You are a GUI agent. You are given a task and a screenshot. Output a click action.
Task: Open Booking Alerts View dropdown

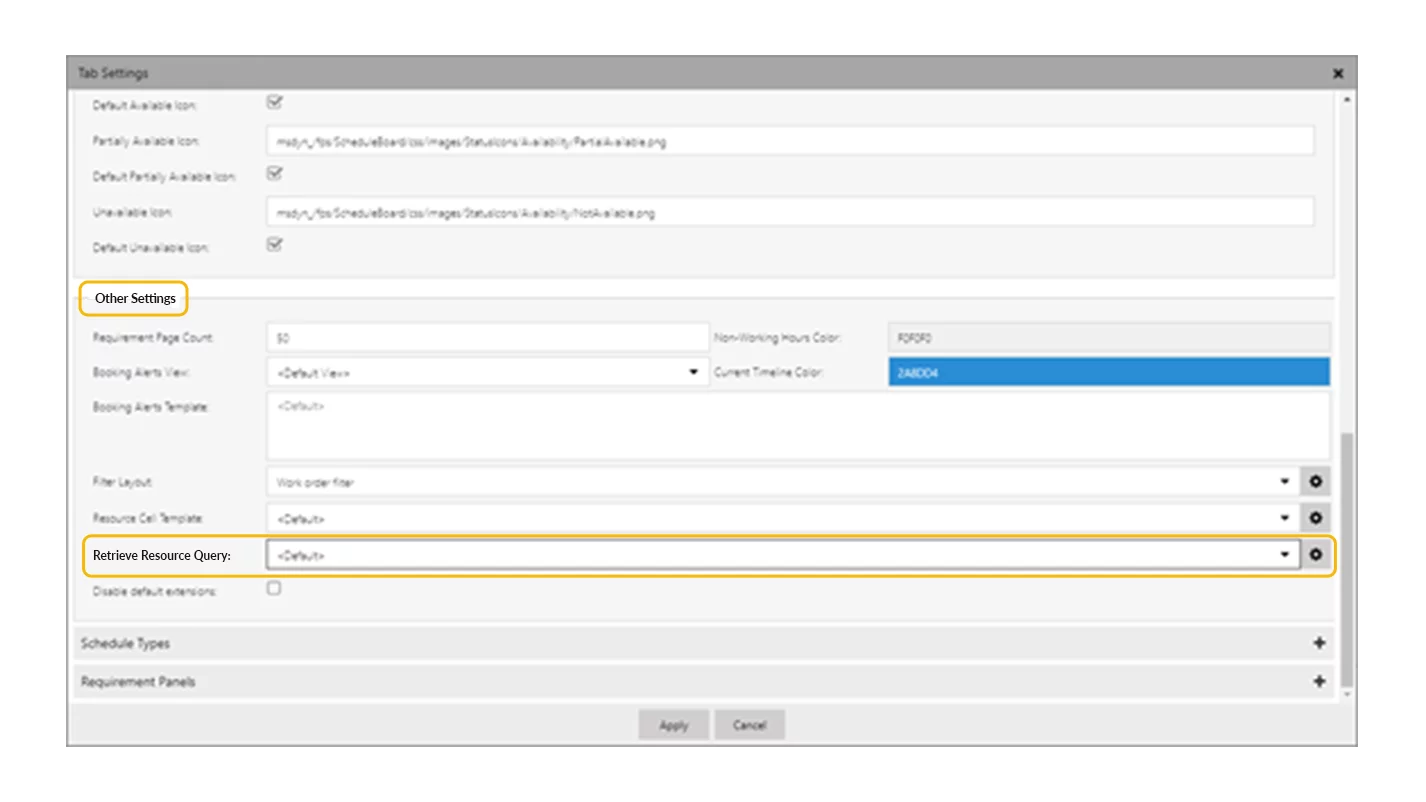[487, 372]
